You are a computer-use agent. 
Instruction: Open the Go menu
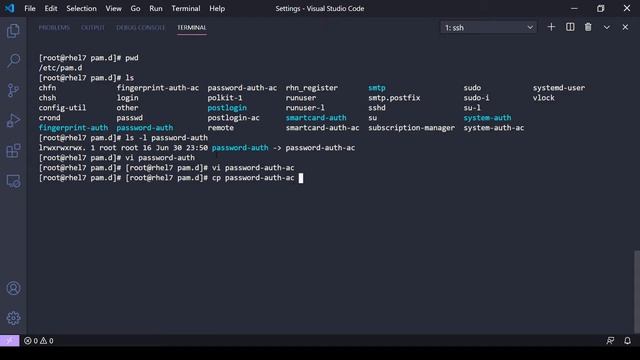click(135, 8)
